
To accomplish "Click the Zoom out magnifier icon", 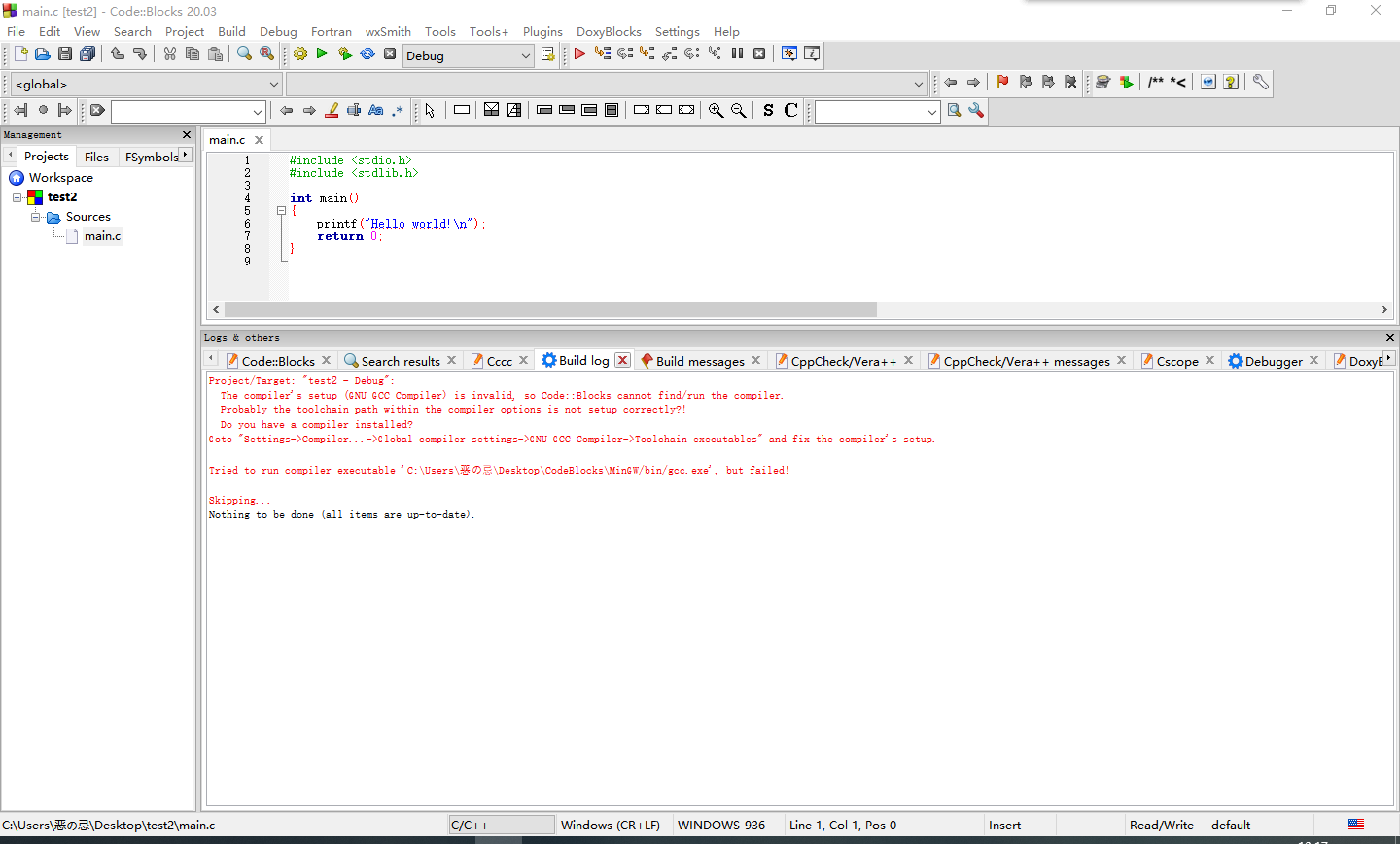I will click(739, 111).
